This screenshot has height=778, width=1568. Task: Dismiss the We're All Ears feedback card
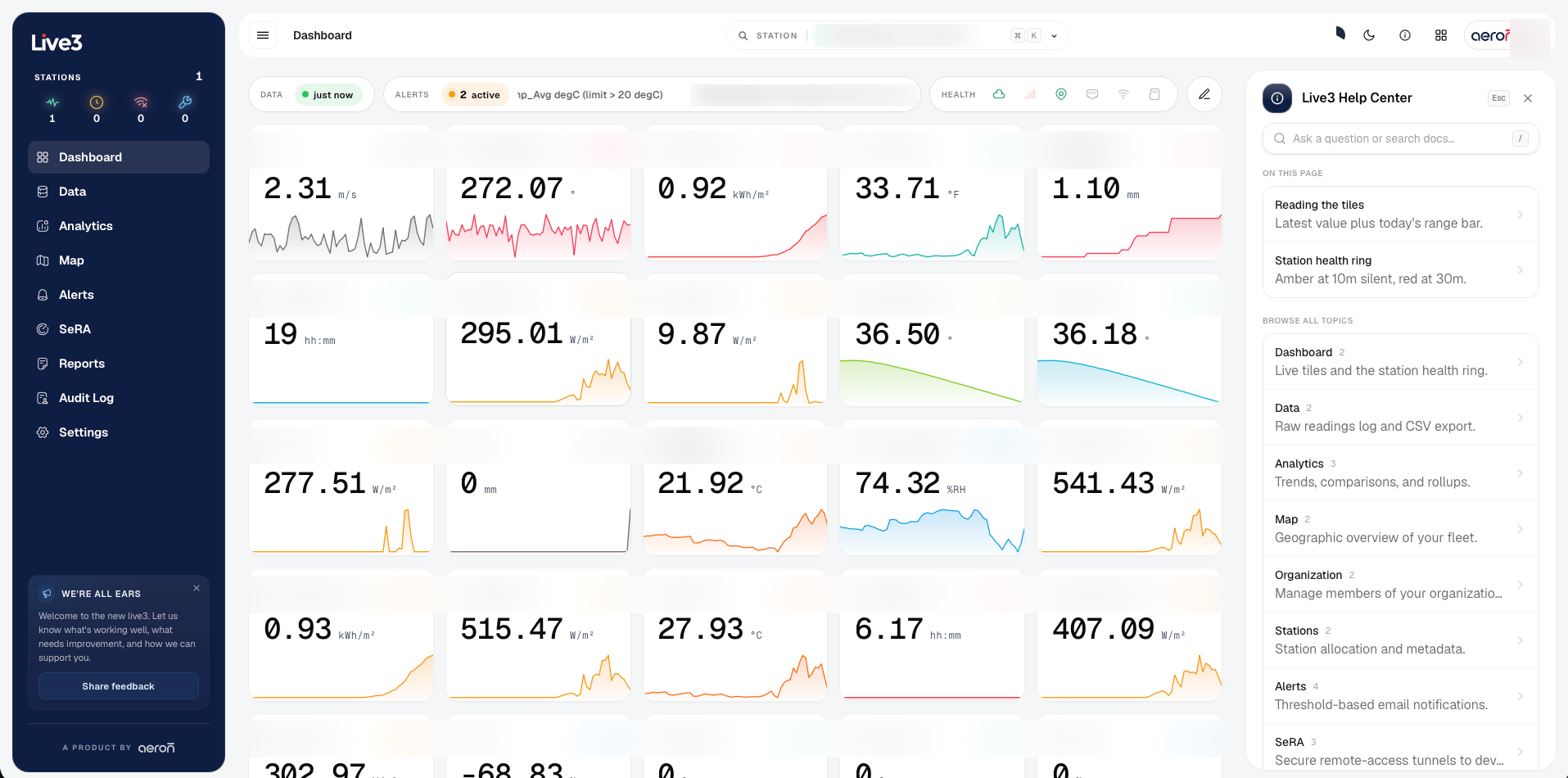[x=197, y=588]
